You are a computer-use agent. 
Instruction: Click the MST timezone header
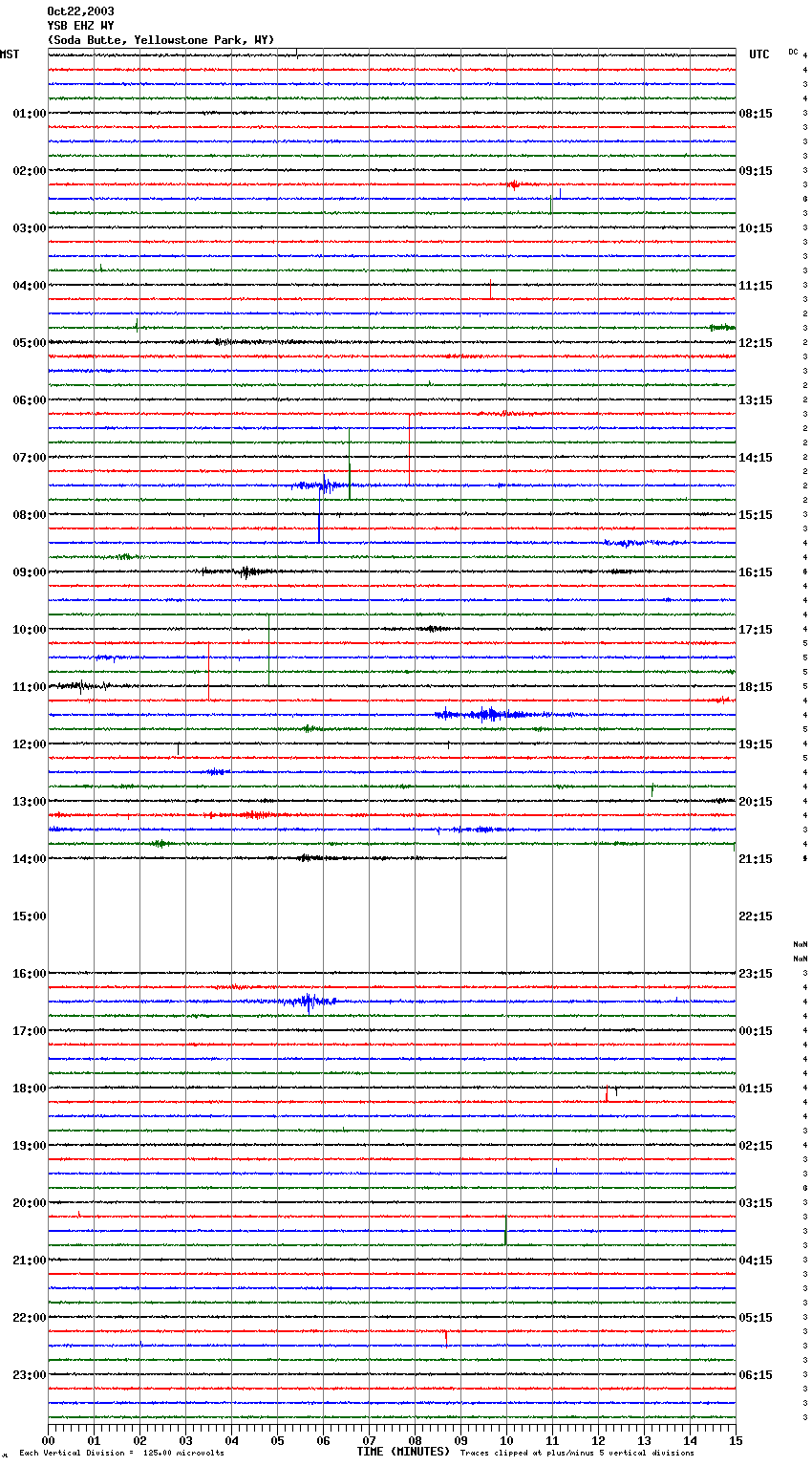(x=10, y=54)
